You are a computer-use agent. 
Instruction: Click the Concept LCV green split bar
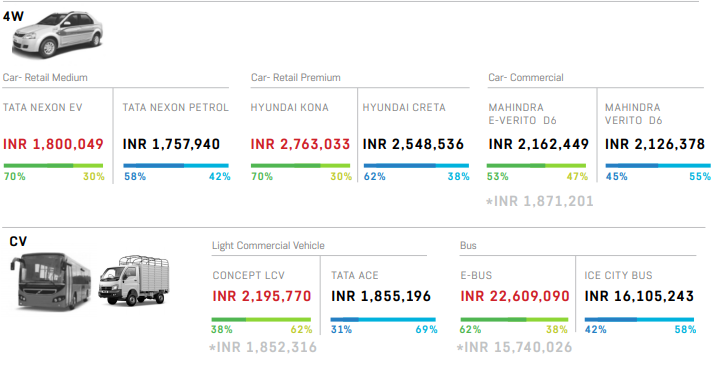click(x=261, y=319)
